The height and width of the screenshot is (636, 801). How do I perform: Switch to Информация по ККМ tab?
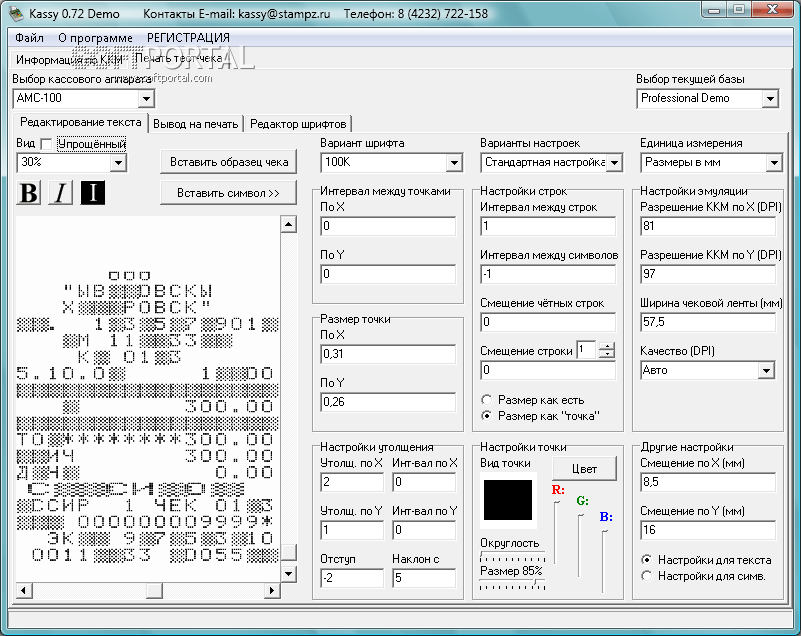pyautogui.click(x=69, y=60)
